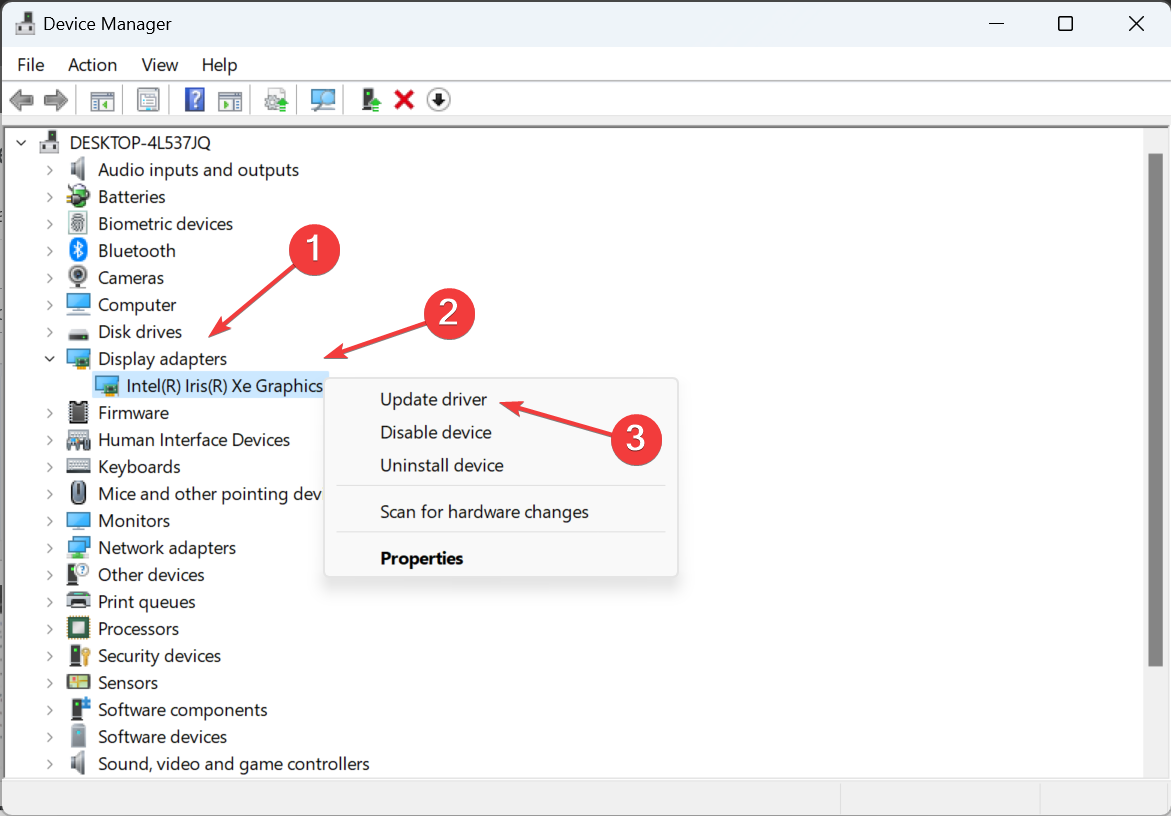Click the Bluetooth category icon

[x=78, y=250]
